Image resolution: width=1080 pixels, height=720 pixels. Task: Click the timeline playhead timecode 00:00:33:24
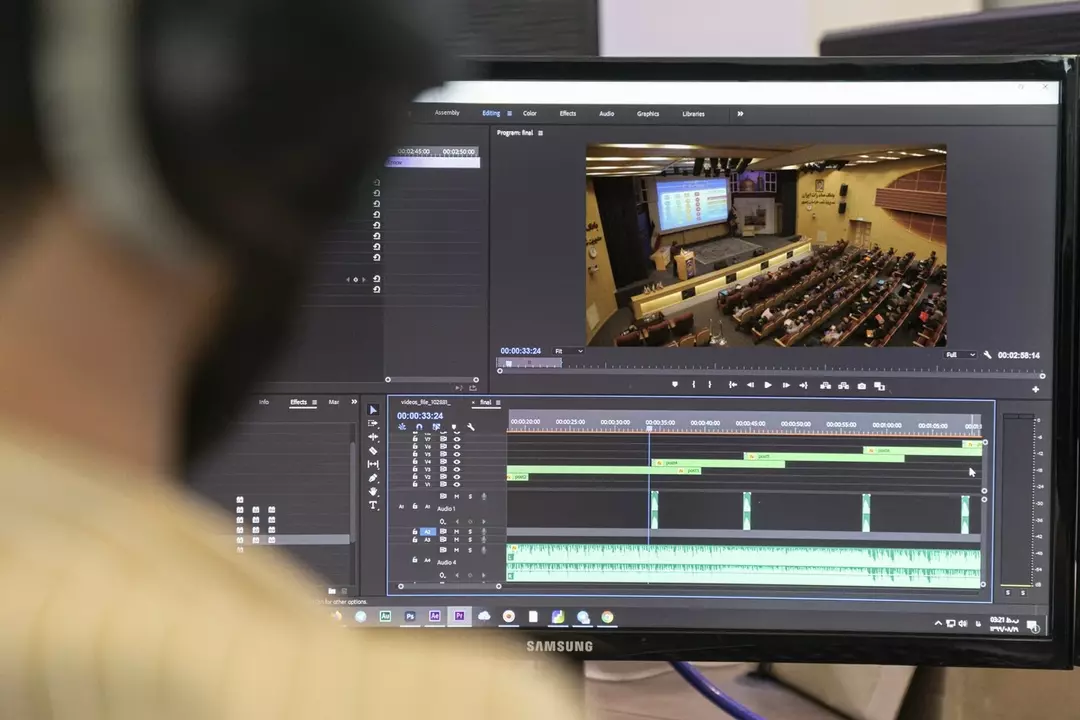(420, 415)
